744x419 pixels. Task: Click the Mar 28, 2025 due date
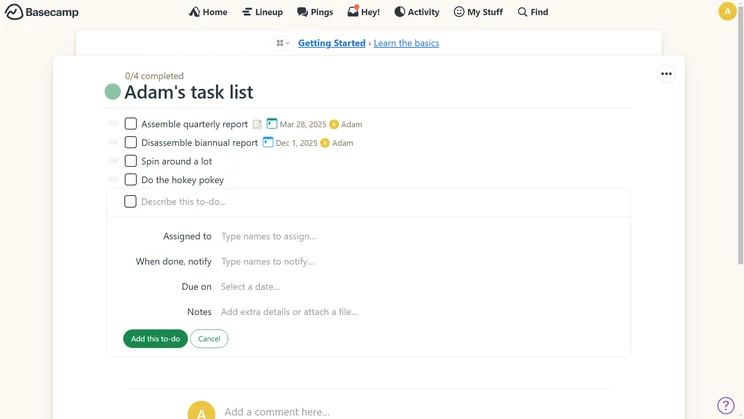pos(303,124)
